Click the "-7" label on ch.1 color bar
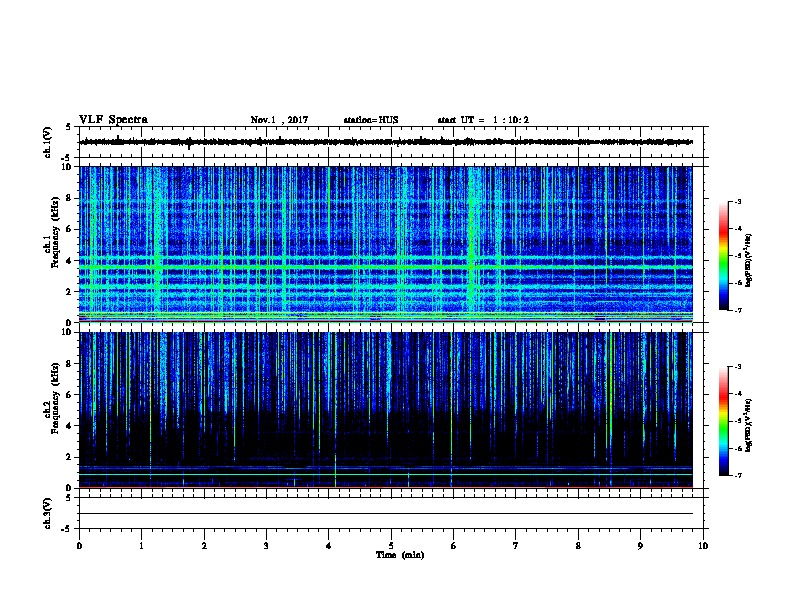Viewport: 792px width, 612px height. pos(737,310)
